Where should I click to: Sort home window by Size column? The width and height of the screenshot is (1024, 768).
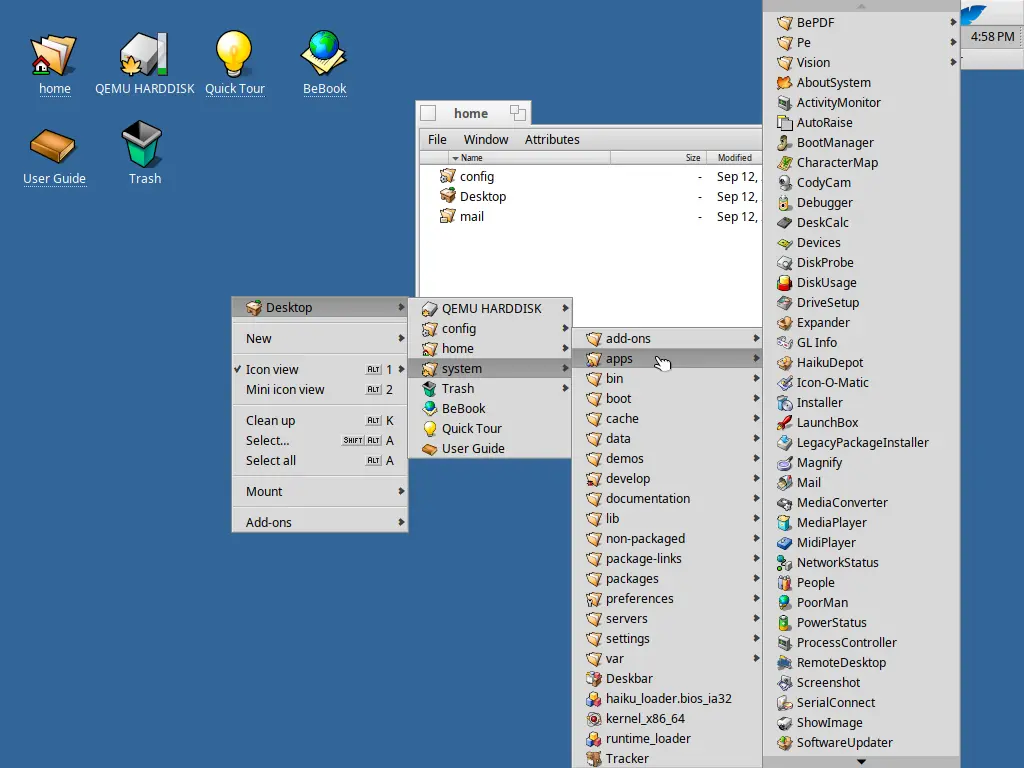658,158
